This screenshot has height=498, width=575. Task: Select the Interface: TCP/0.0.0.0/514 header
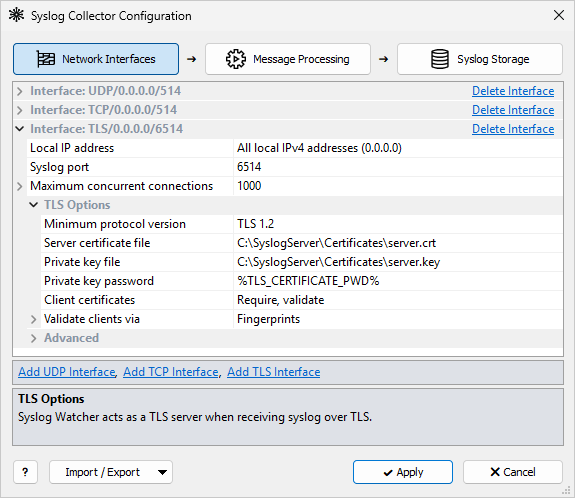click(103, 110)
